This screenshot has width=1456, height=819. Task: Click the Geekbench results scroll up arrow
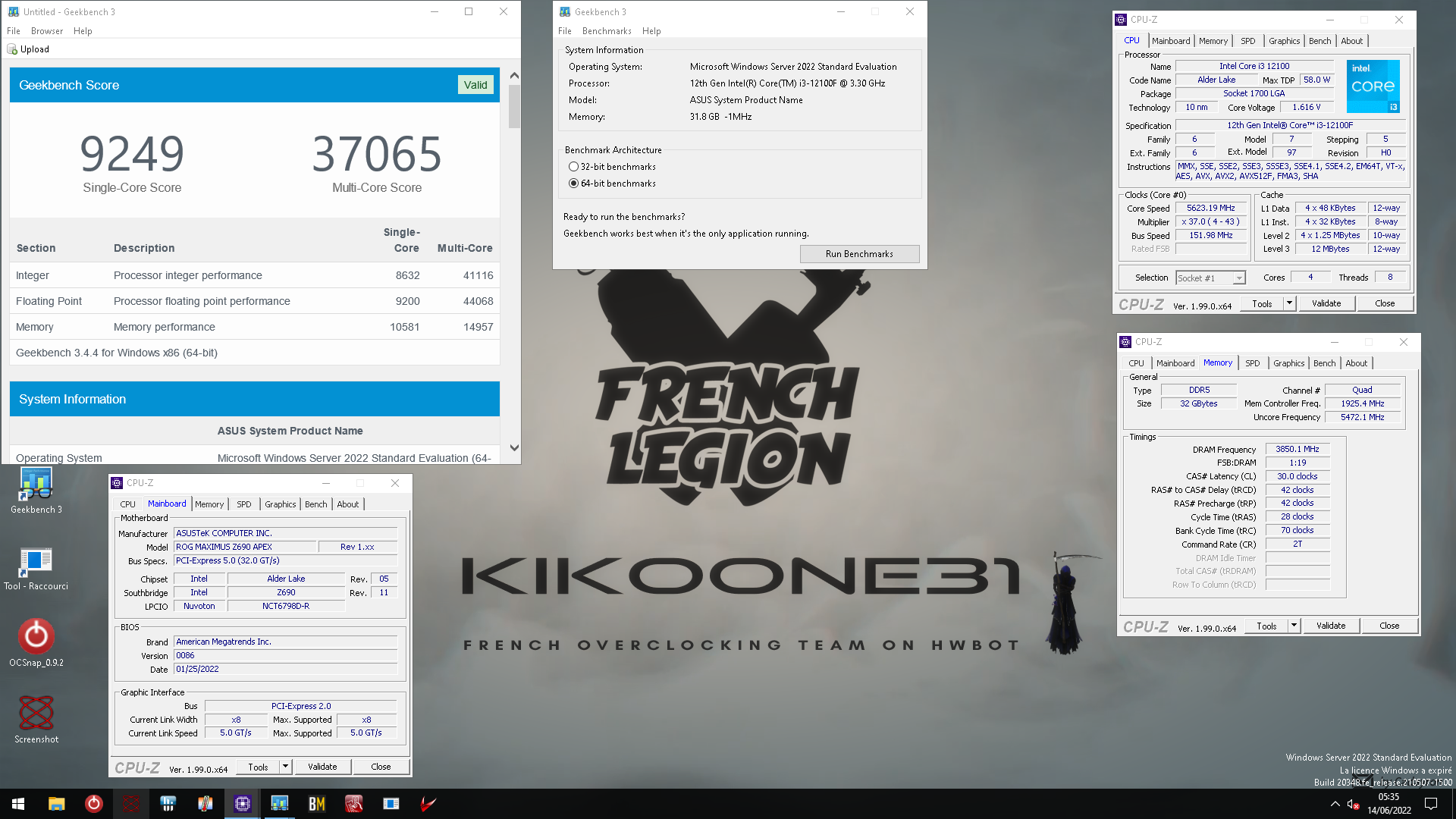[x=514, y=75]
